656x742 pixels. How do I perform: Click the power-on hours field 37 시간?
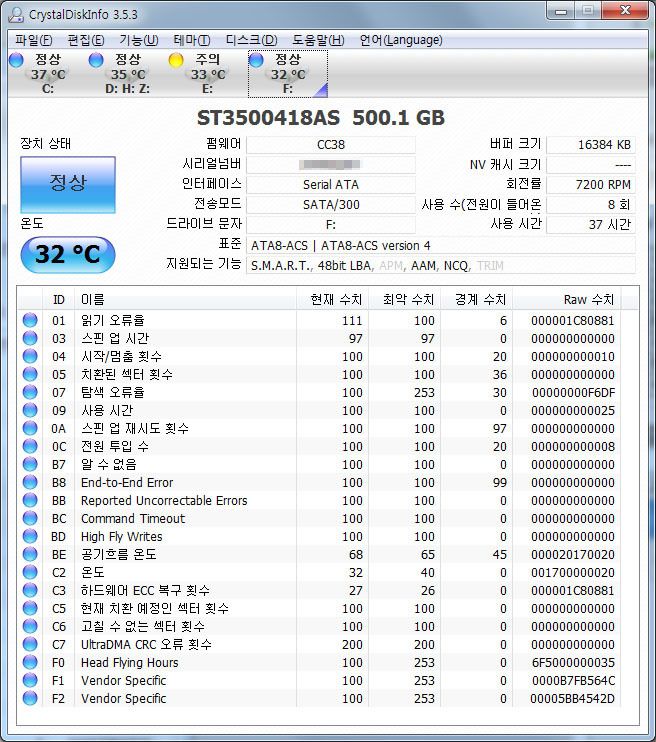point(591,224)
